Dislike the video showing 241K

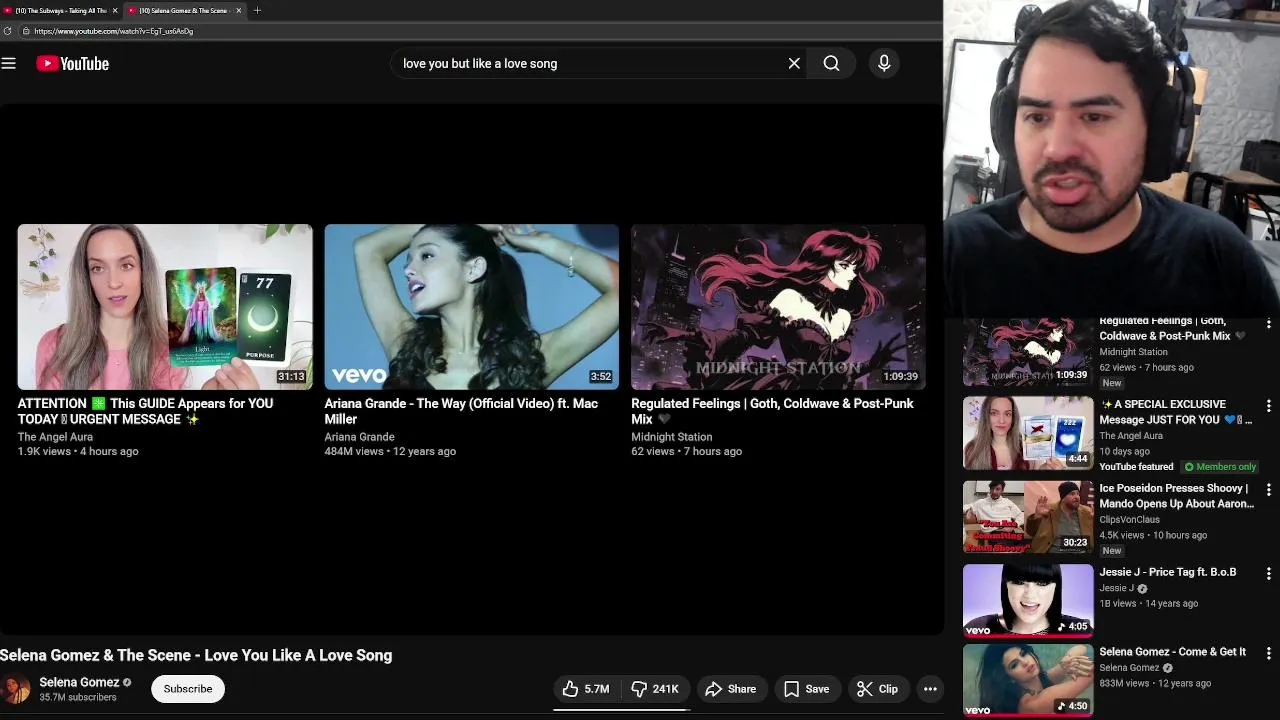tap(655, 689)
